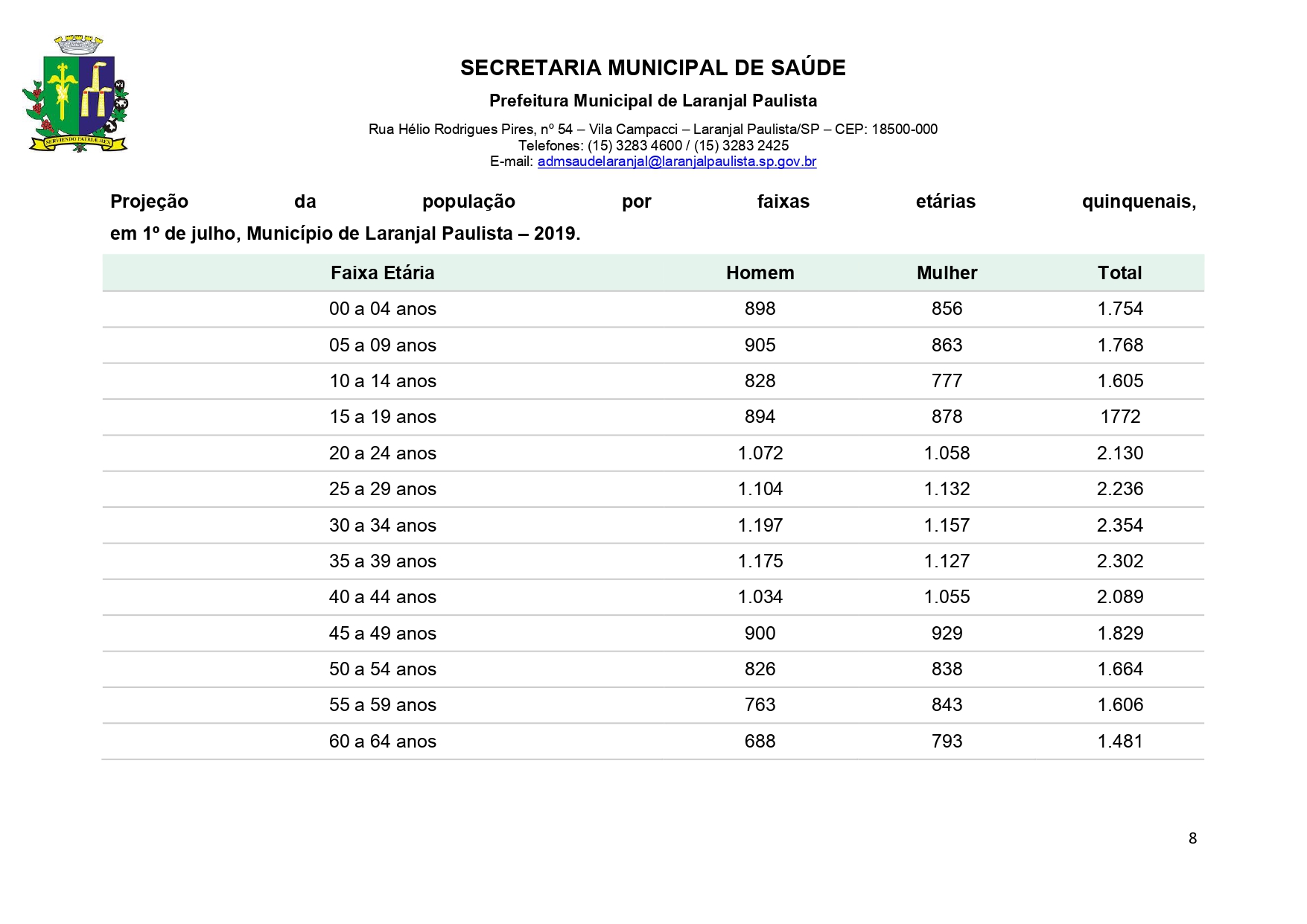This screenshot has width=1307, height=924.
Task: Select the Total column header
Action: click(x=1120, y=273)
